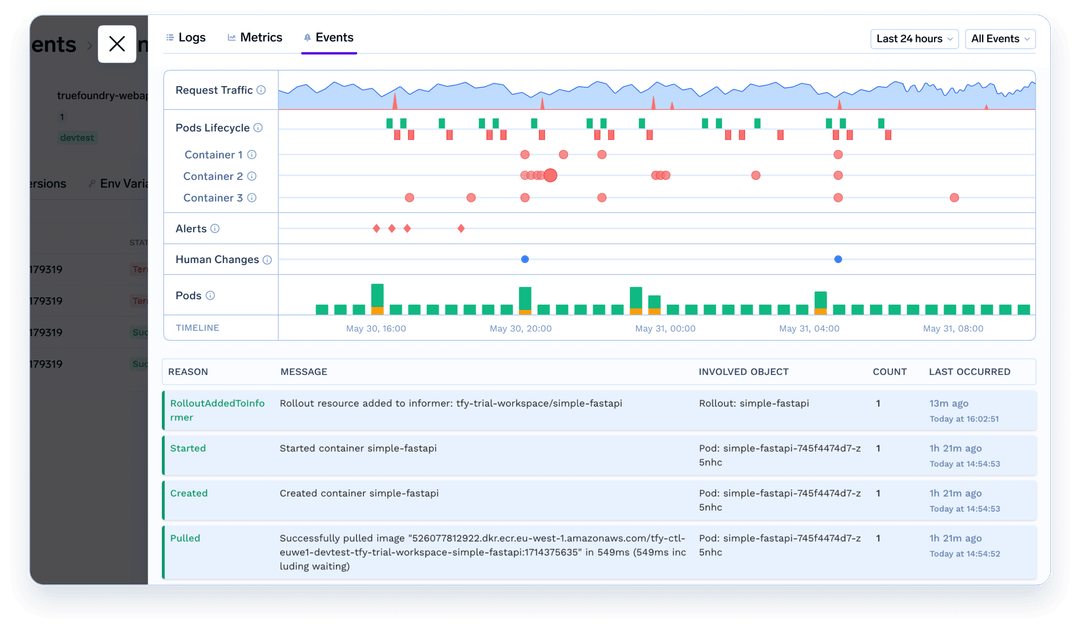Viewport: 1080px width, 629px height.
Task: Click the info icon beside Container 2
Action: pyautogui.click(x=253, y=176)
